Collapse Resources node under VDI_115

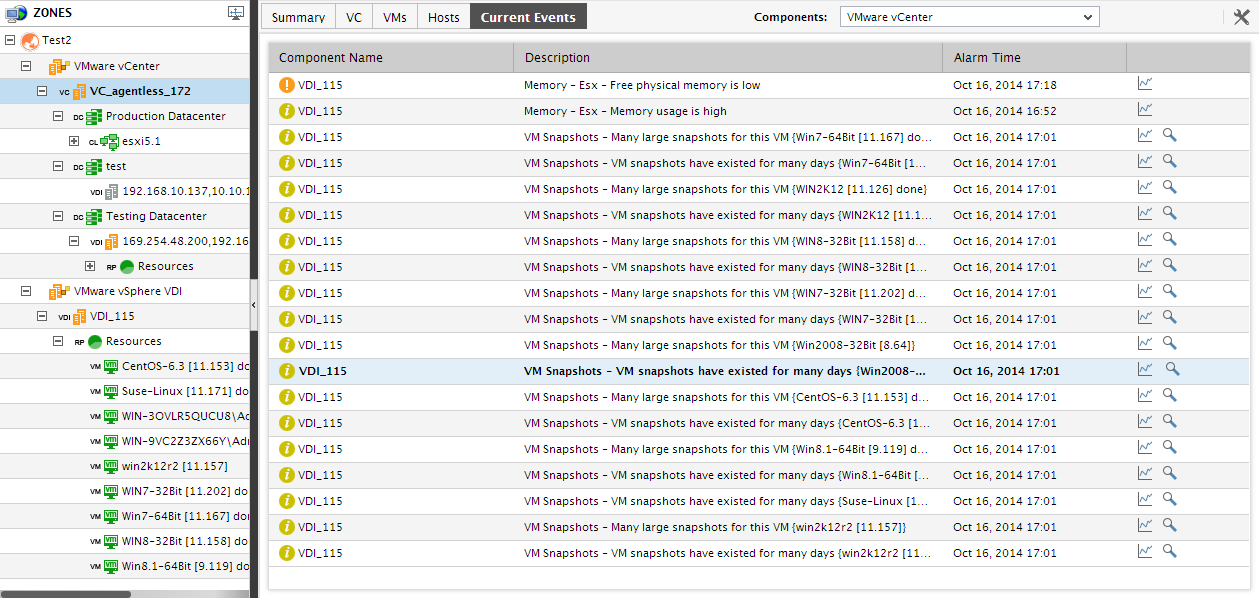(58, 341)
